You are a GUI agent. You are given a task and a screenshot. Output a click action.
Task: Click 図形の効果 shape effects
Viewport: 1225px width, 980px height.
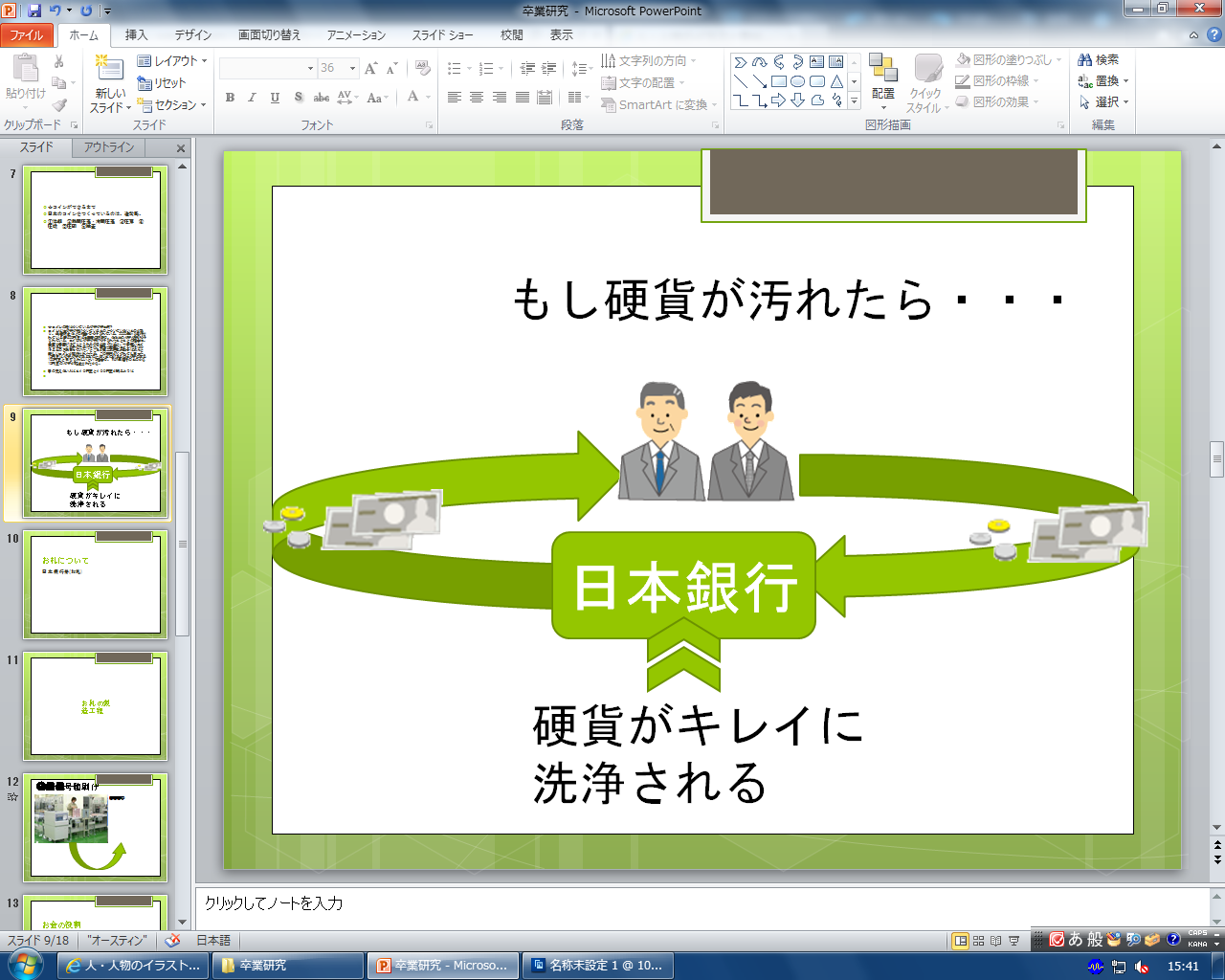[997, 101]
